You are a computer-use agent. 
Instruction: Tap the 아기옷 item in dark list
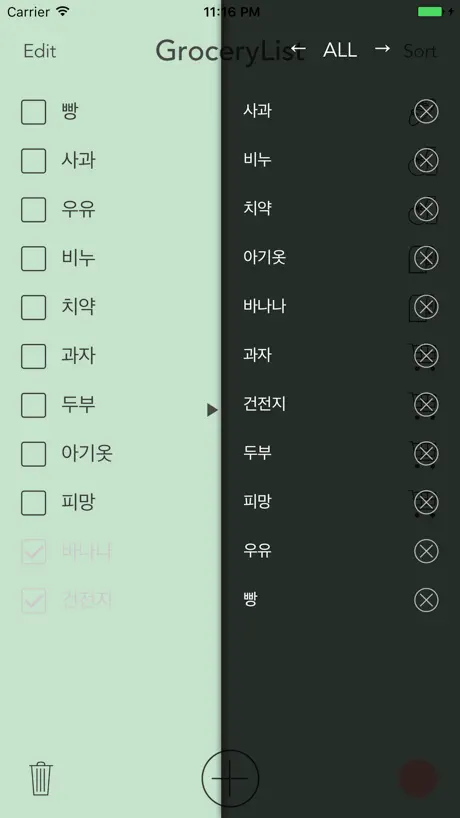pos(264,257)
